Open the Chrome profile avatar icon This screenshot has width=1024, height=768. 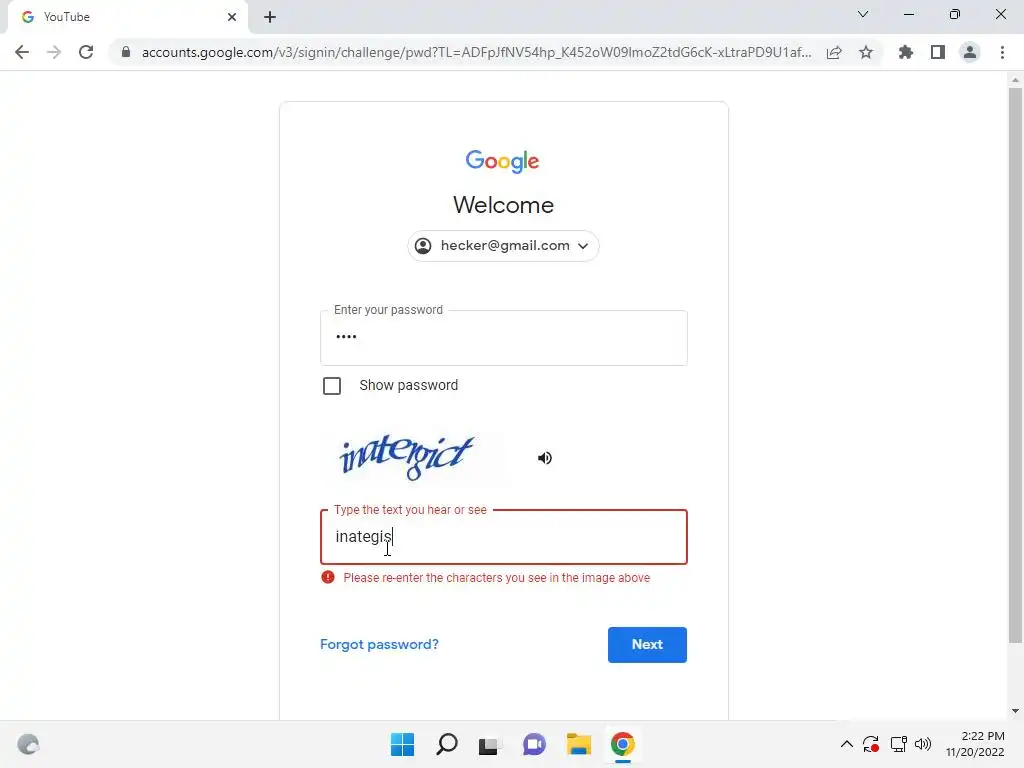tap(970, 52)
